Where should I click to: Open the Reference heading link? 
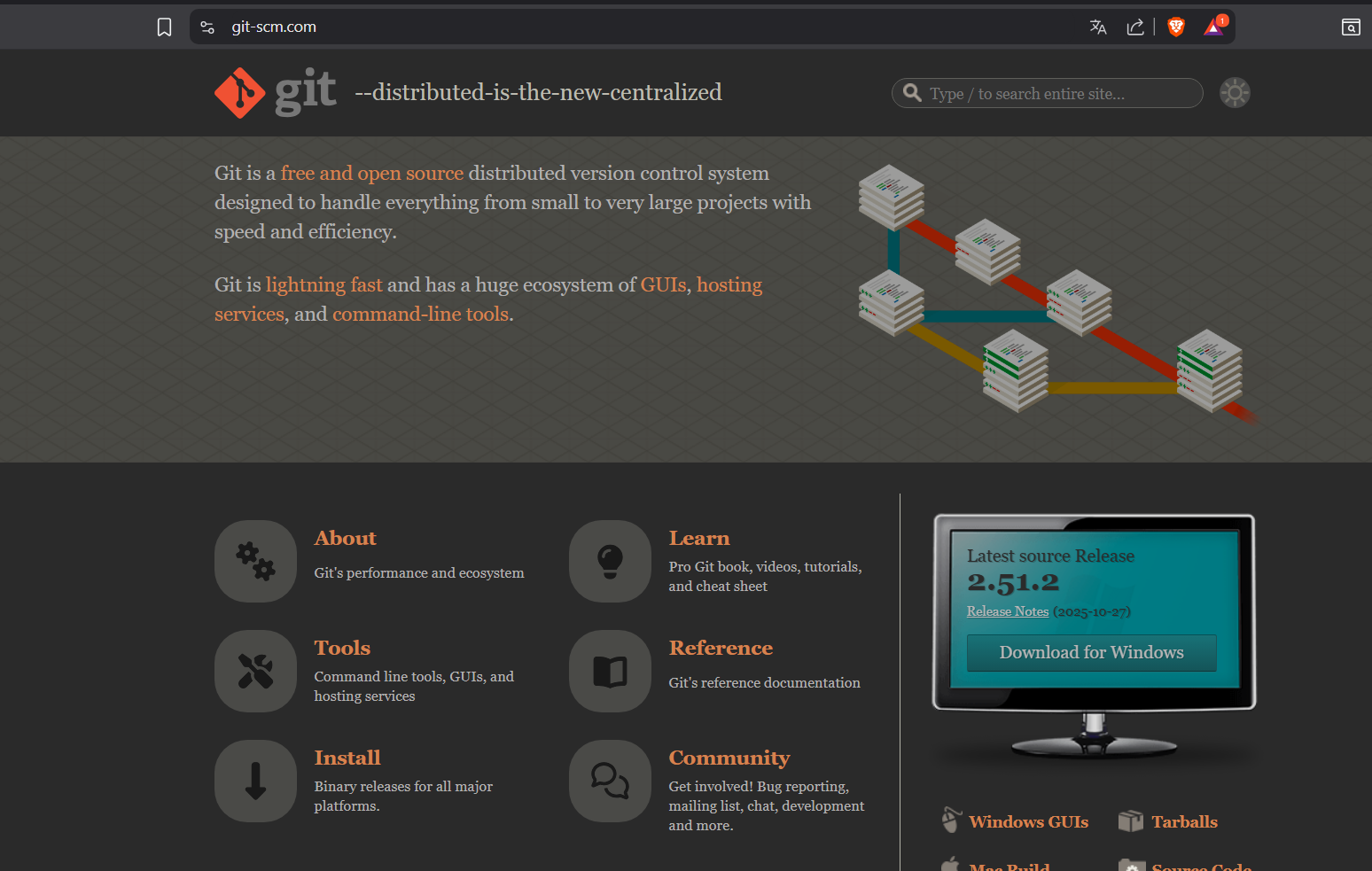click(721, 648)
